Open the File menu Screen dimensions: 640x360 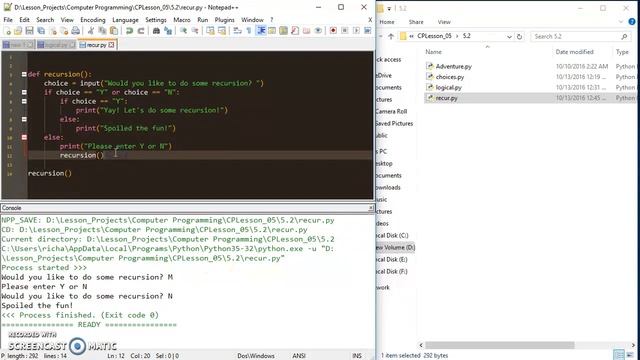tap(8, 20)
